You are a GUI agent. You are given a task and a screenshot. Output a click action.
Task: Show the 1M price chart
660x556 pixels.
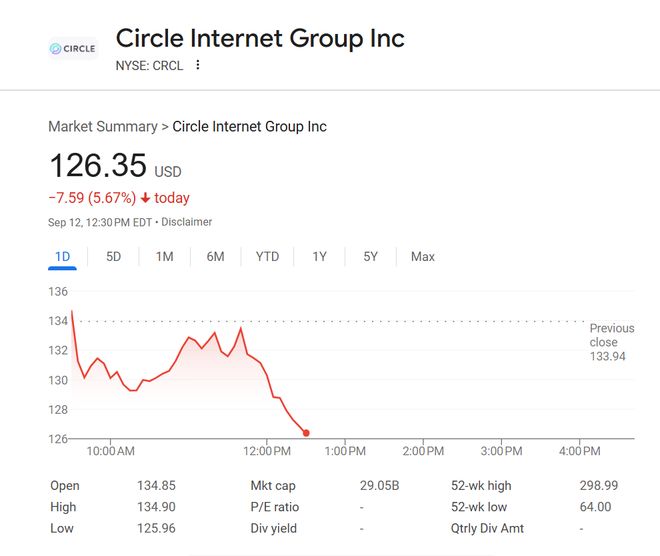(164, 257)
